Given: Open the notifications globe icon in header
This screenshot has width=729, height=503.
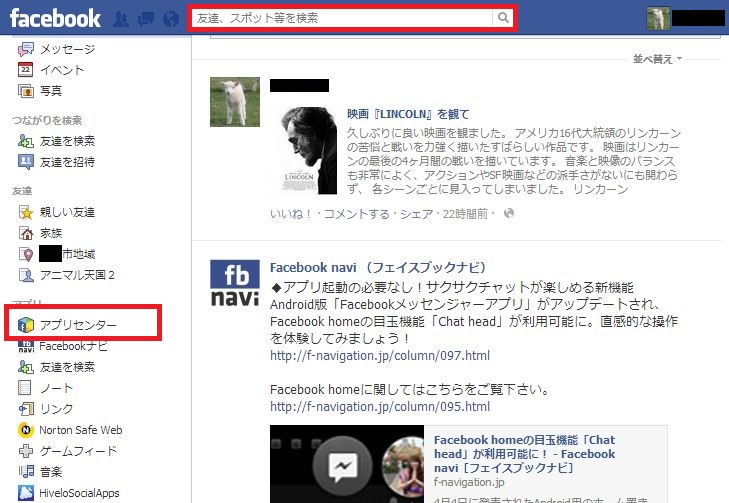Looking at the screenshot, I should click(171, 19).
